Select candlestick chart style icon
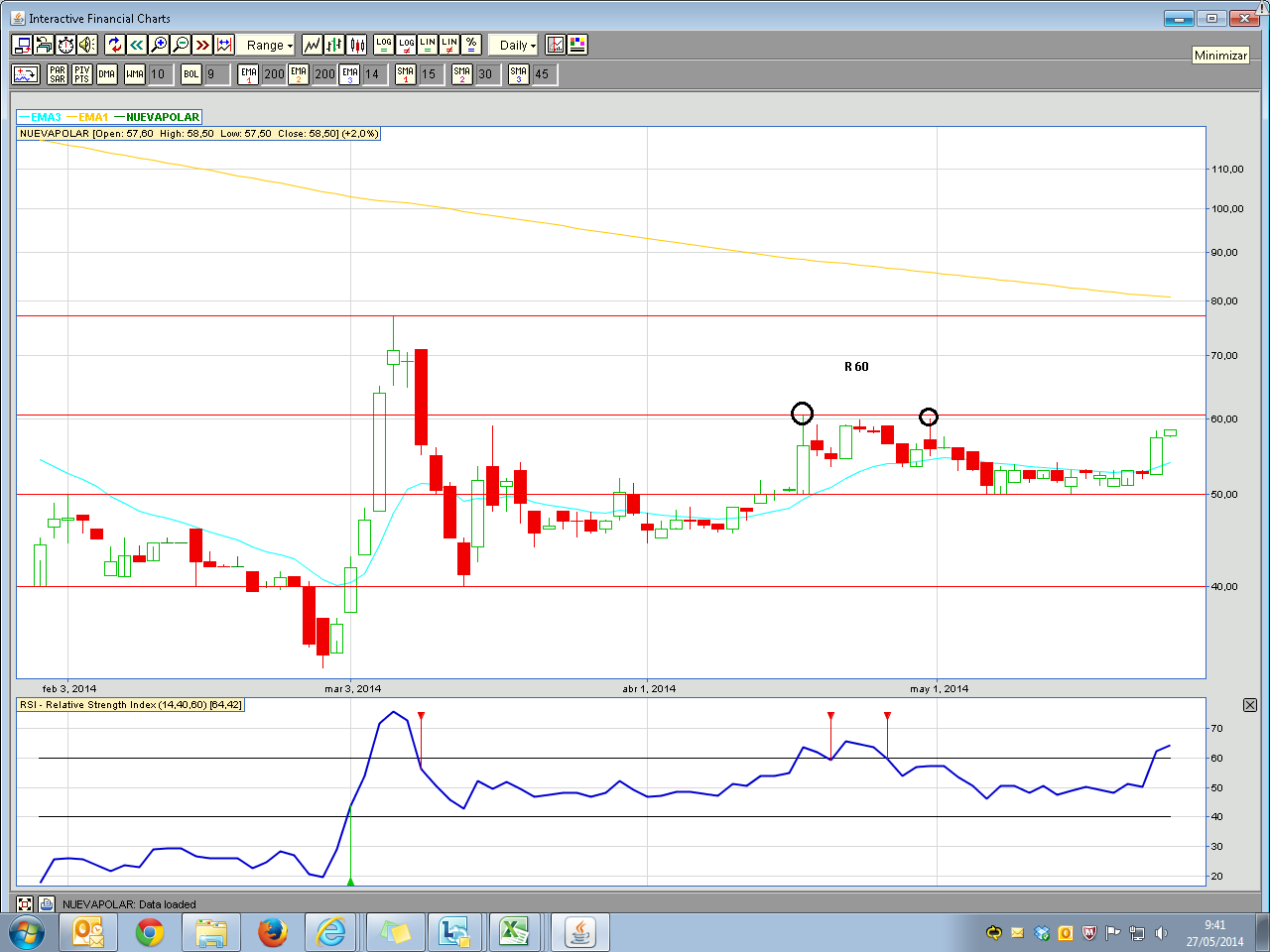This screenshot has height=952, width=1270. tap(356, 45)
